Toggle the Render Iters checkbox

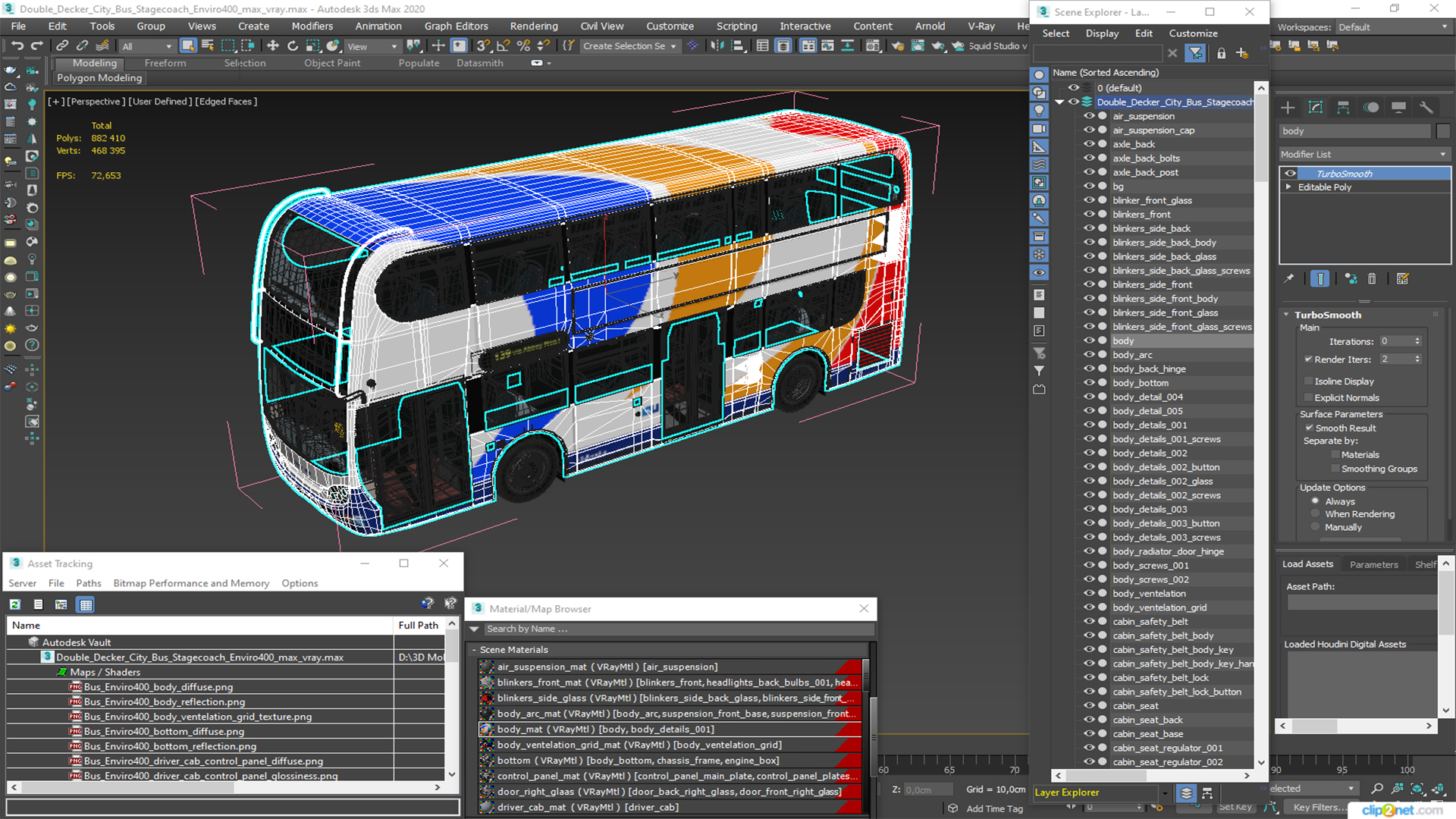click(1308, 359)
